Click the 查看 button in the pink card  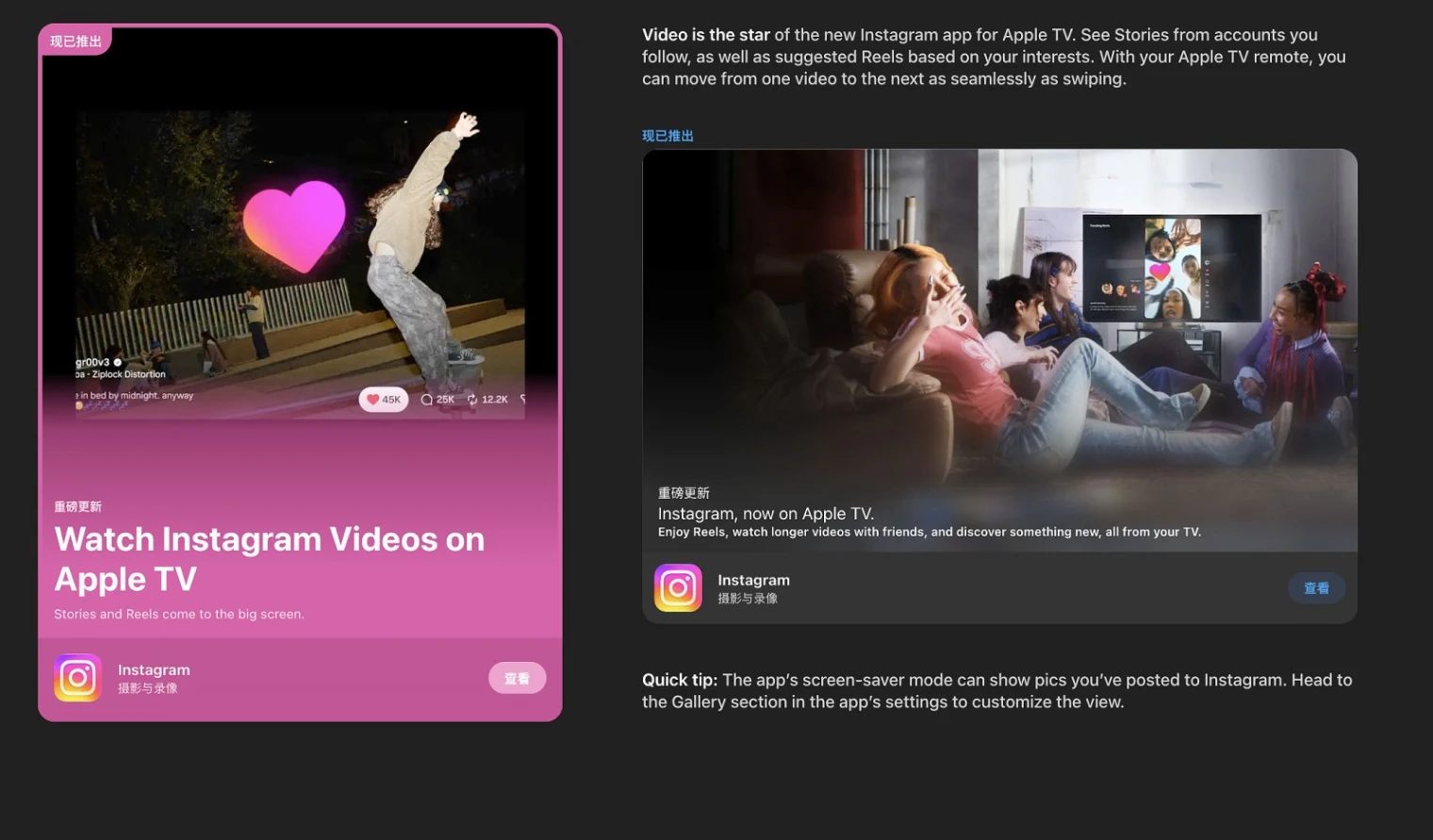pos(517,678)
